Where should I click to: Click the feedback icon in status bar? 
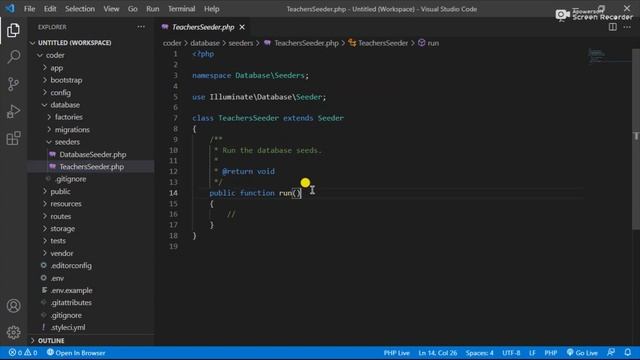click(x=611, y=352)
